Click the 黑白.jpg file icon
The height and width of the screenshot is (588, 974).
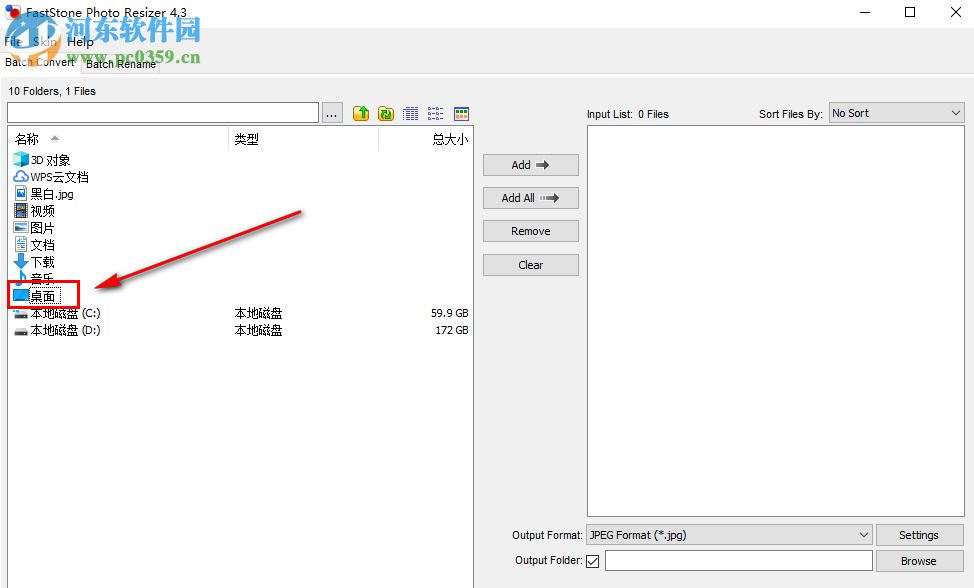(21, 194)
